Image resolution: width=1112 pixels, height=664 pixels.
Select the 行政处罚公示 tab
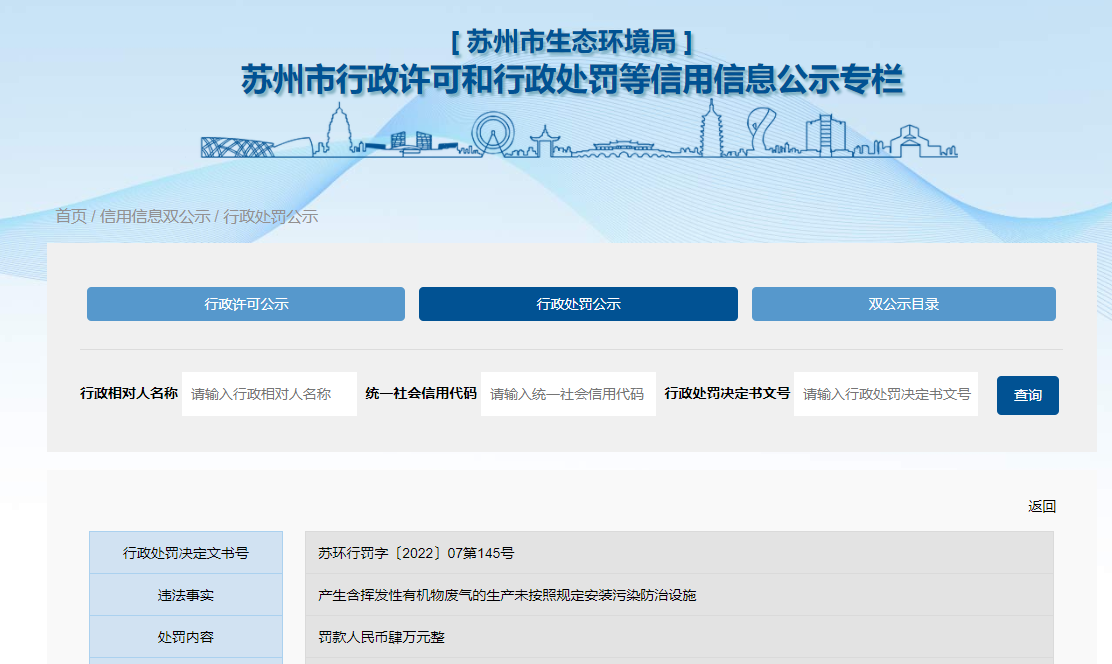tap(578, 304)
